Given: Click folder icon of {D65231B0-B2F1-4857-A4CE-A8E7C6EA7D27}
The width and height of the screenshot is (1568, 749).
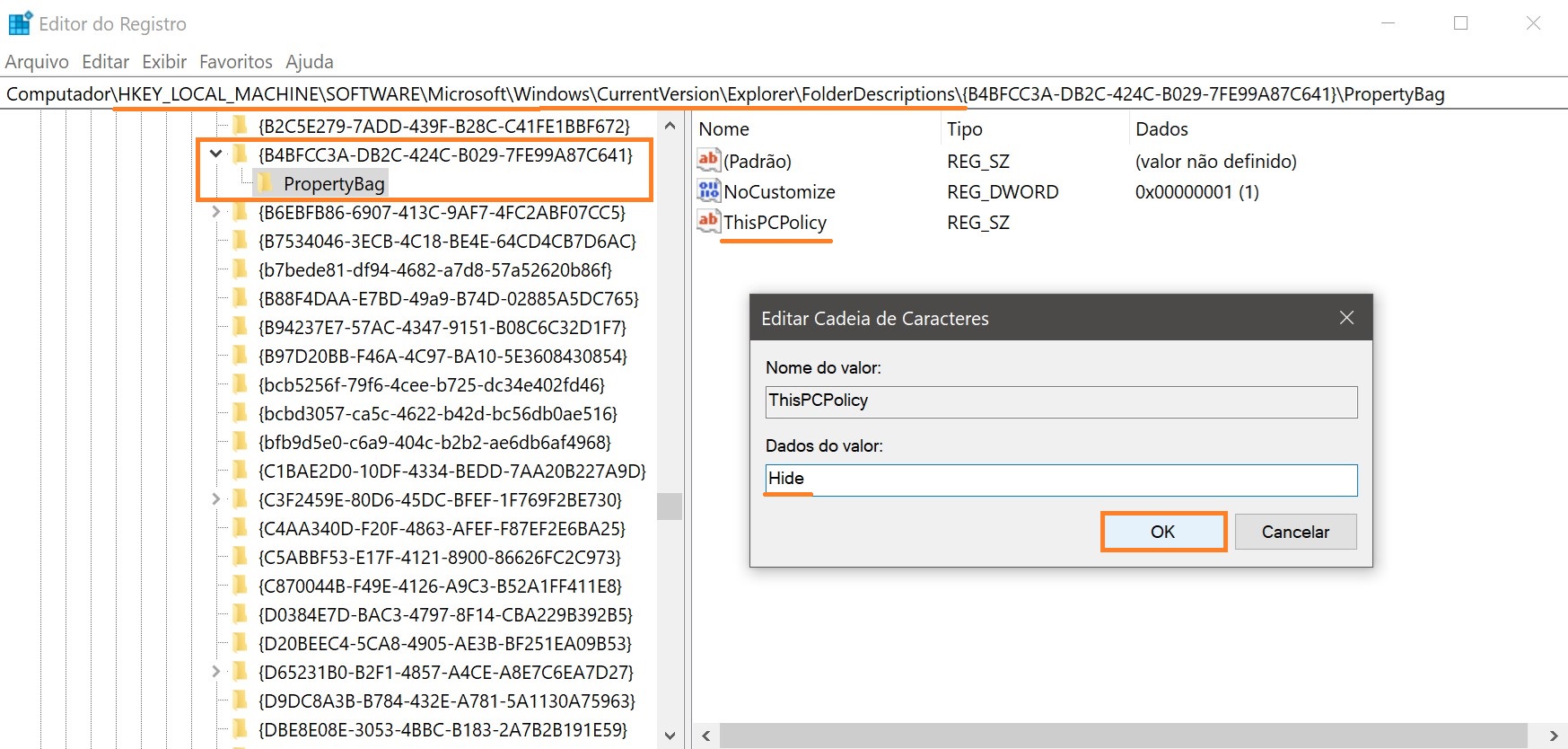Looking at the screenshot, I should coord(241,672).
